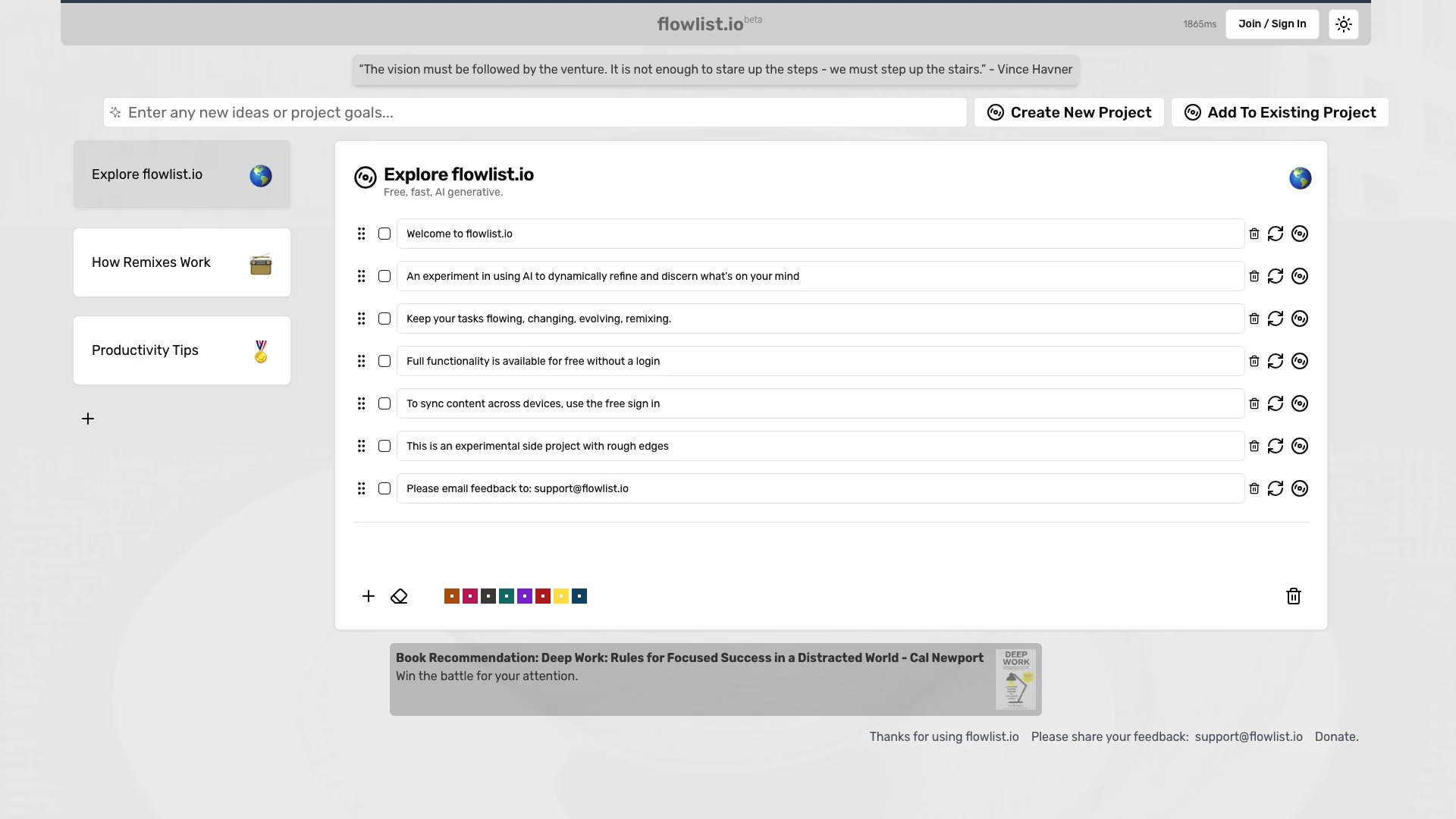Click the add new item plus icon in bottom toolbar
This screenshot has height=819, width=1456.
(368, 596)
